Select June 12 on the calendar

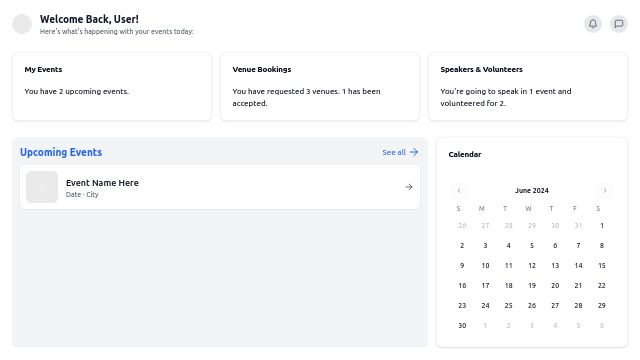click(x=532, y=265)
